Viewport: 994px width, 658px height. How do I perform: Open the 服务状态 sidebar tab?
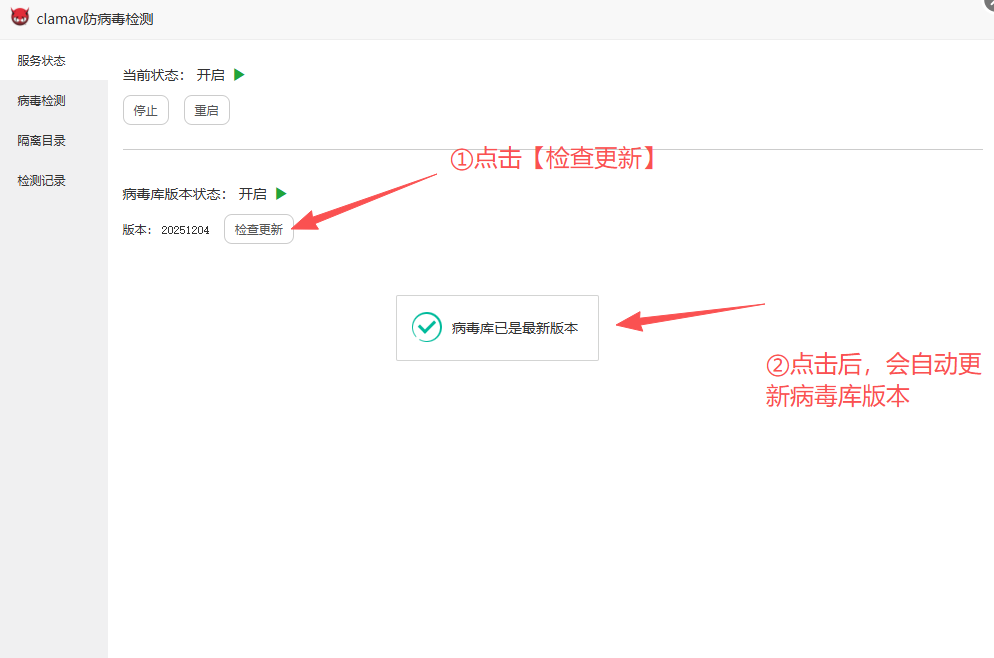coord(42,61)
